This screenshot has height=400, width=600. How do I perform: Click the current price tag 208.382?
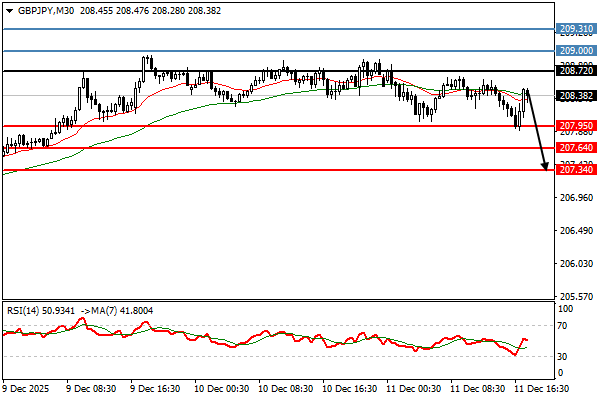point(575,95)
